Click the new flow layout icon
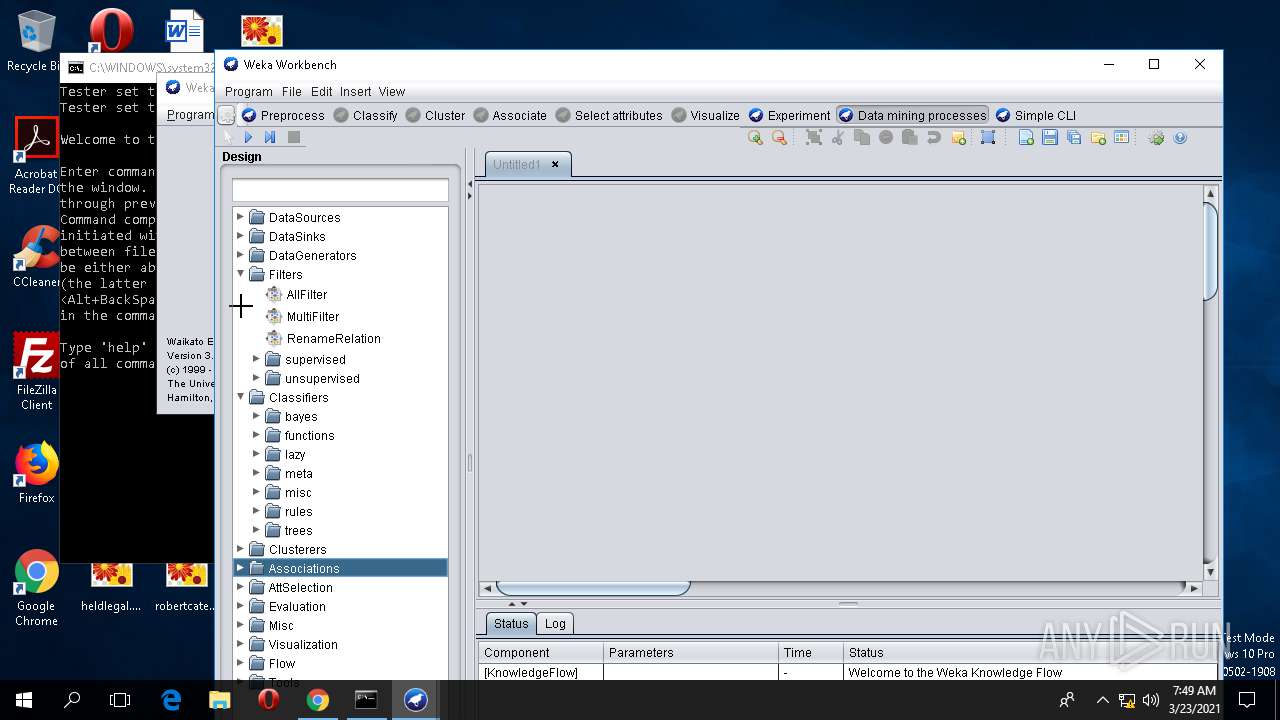 1026,138
